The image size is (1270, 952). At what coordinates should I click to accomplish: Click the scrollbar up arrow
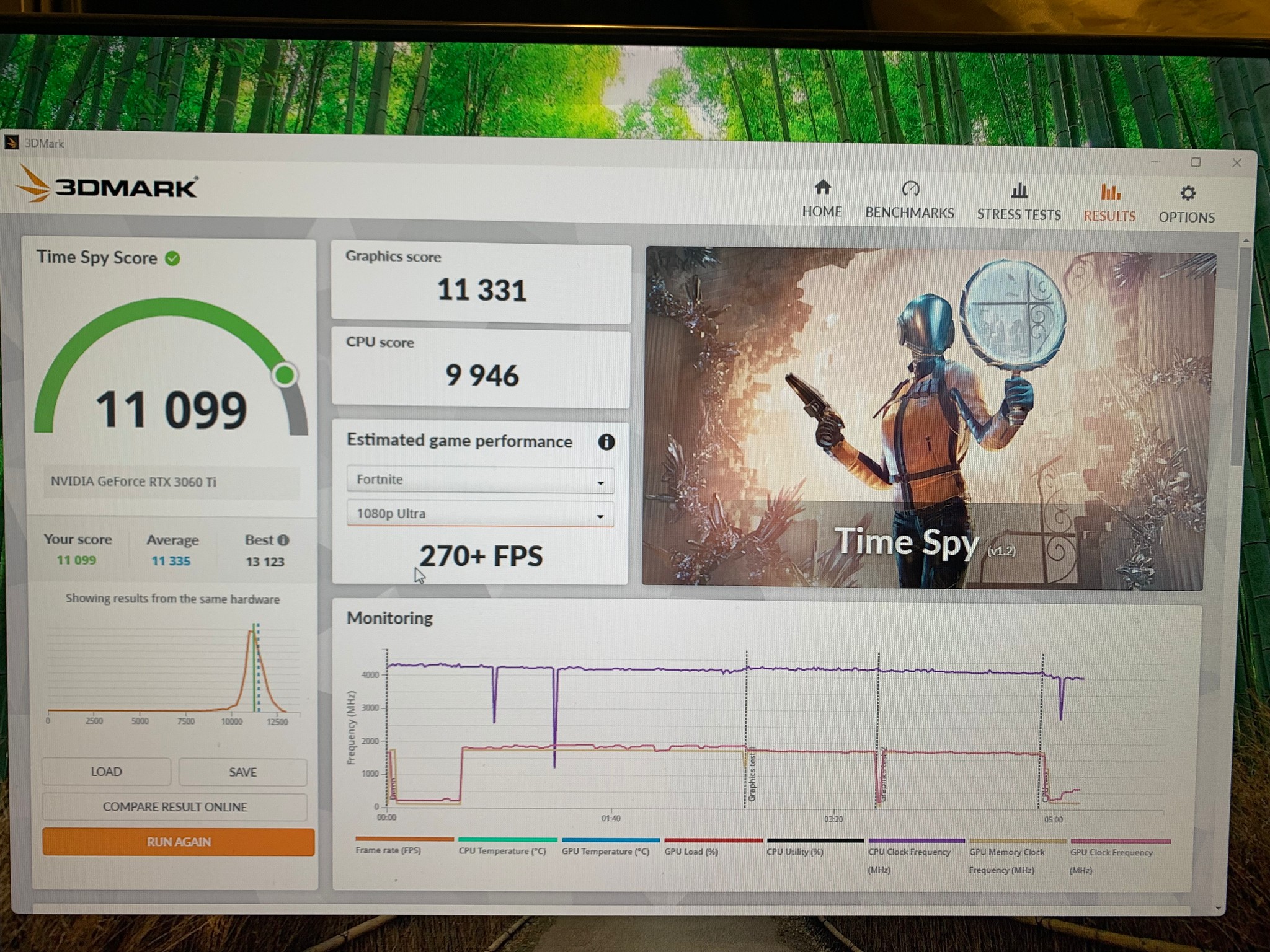(1245, 240)
